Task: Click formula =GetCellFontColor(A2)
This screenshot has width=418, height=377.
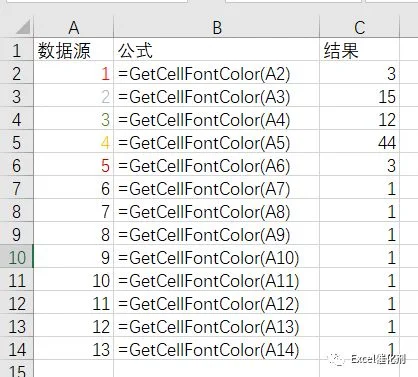Action: (217, 72)
